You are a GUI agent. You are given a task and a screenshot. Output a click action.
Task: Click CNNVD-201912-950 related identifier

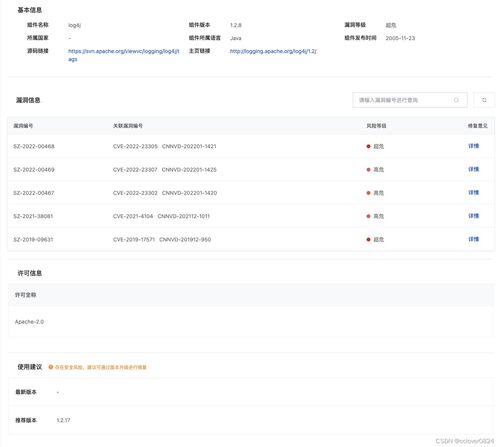coord(185,240)
